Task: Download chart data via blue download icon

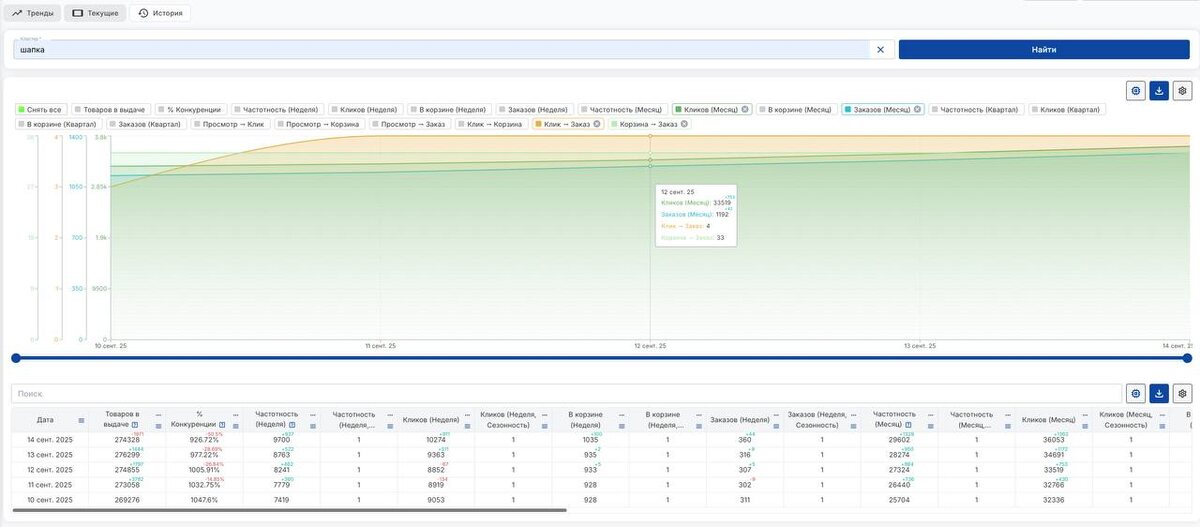Action: 1159,91
